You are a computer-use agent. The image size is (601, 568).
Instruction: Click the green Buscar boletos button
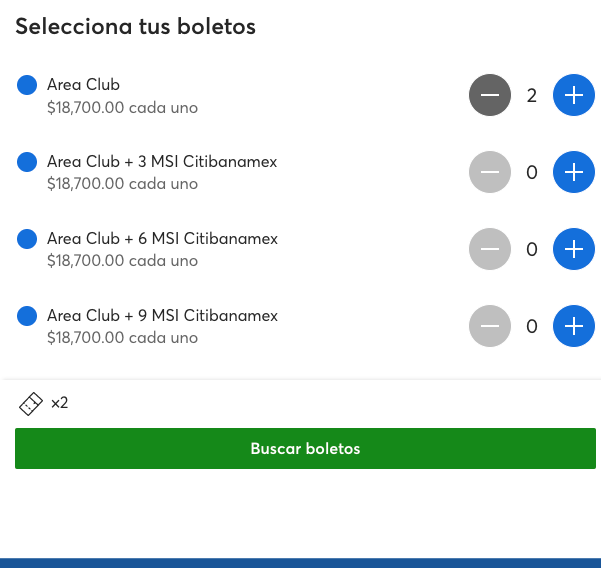[x=305, y=448]
